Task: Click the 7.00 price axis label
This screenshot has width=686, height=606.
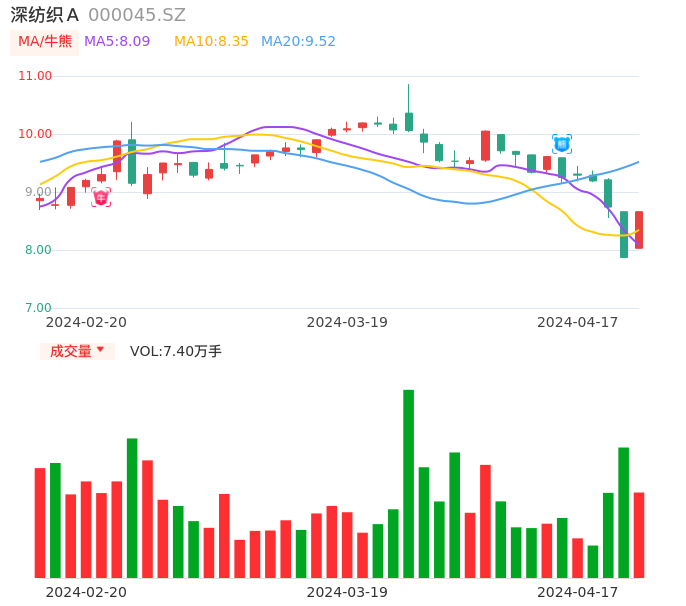Action: pos(39,308)
